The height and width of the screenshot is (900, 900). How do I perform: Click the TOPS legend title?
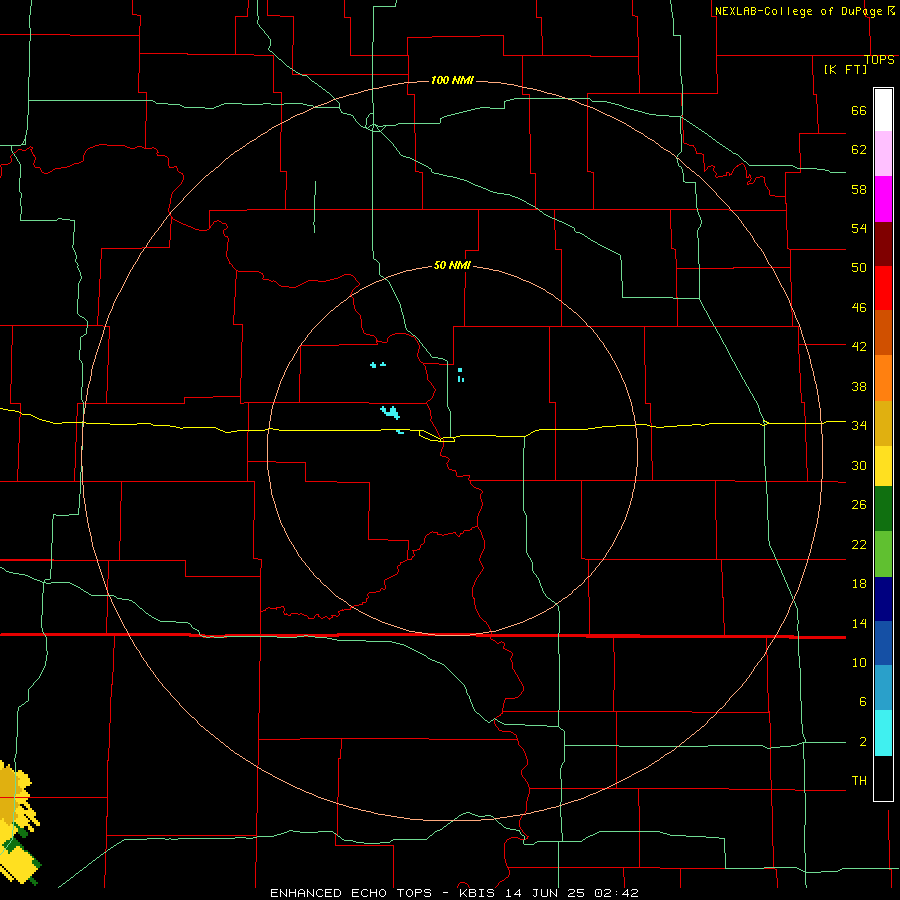coord(879,60)
